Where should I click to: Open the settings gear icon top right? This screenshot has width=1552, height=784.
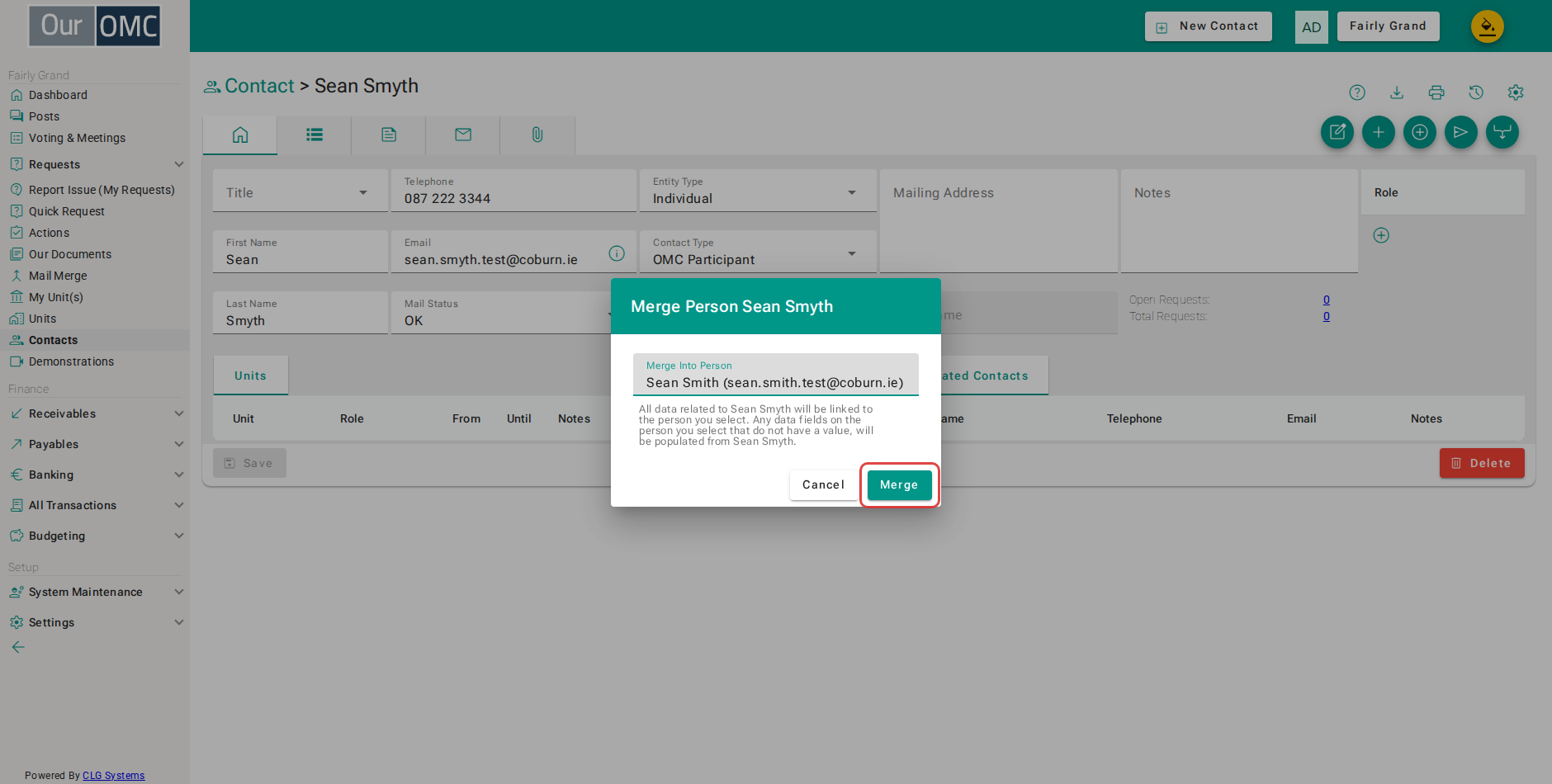pyautogui.click(x=1516, y=92)
